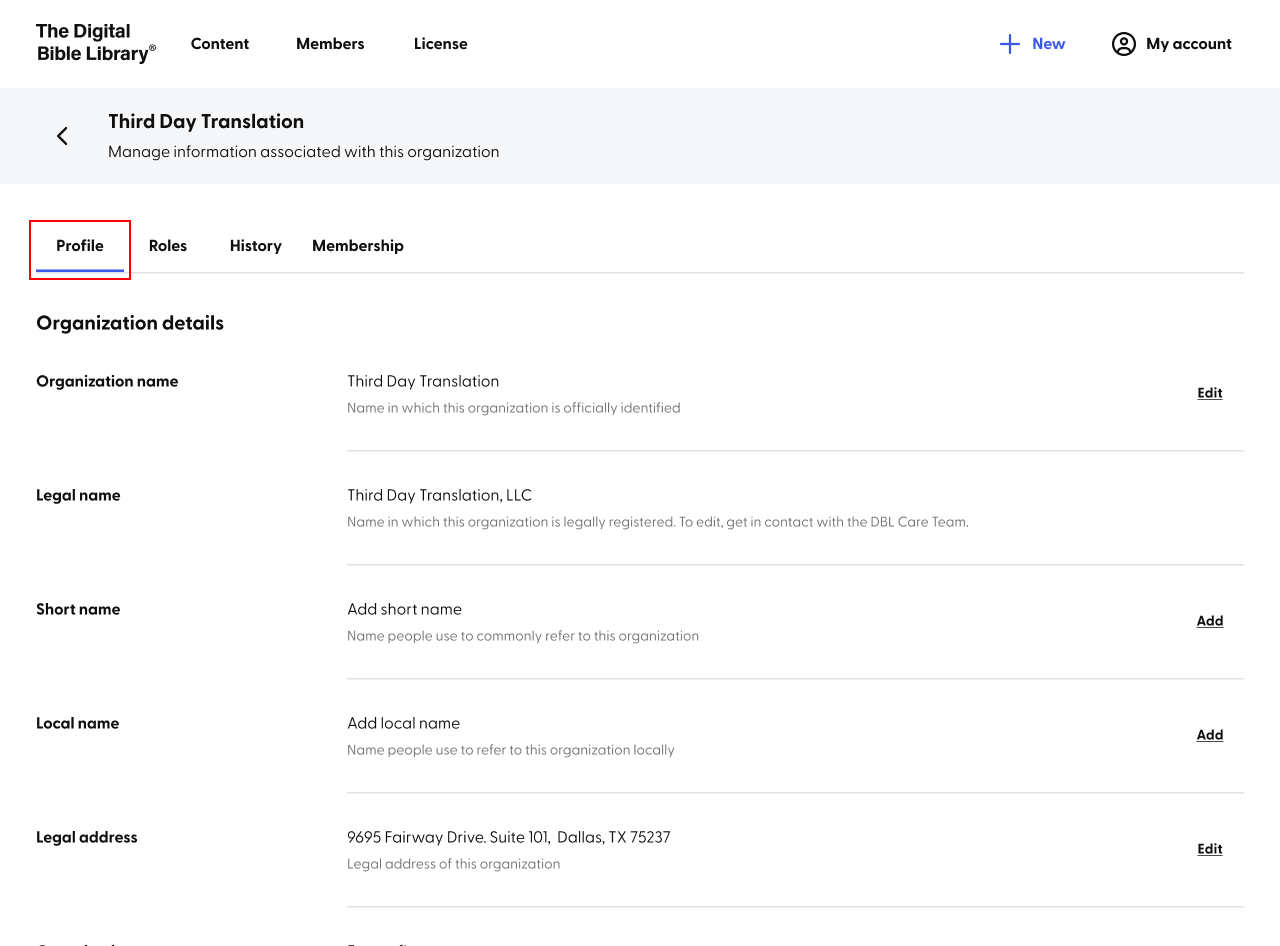This screenshot has height=946, width=1280.
Task: Click the value Third Day Translation, LLC
Action: click(x=439, y=495)
